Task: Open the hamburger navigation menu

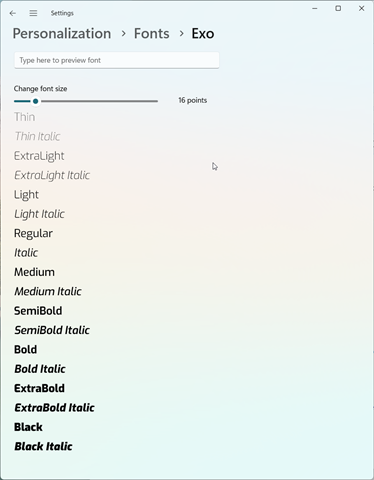Action: pyautogui.click(x=33, y=13)
